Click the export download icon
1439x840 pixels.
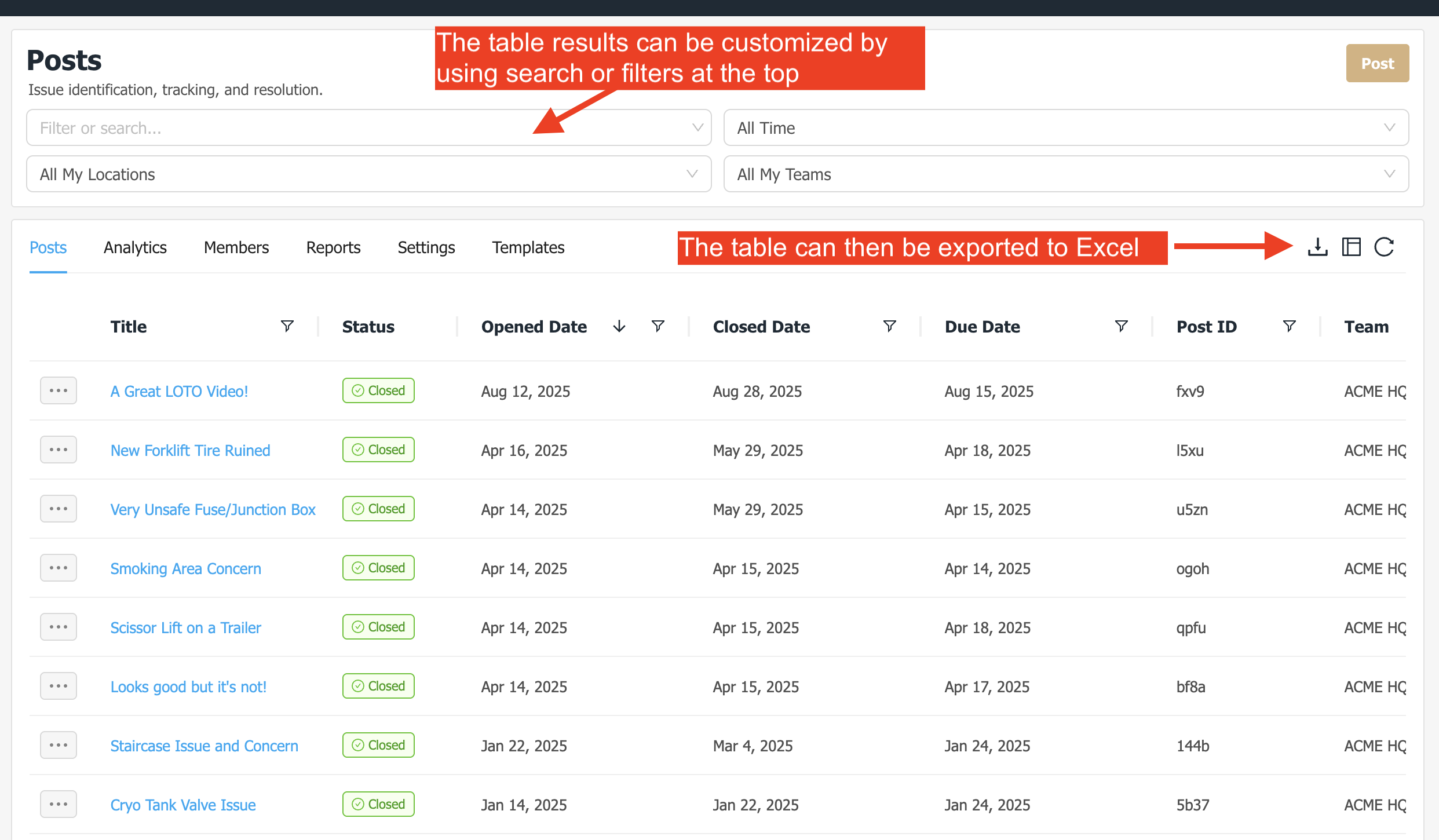click(x=1317, y=247)
